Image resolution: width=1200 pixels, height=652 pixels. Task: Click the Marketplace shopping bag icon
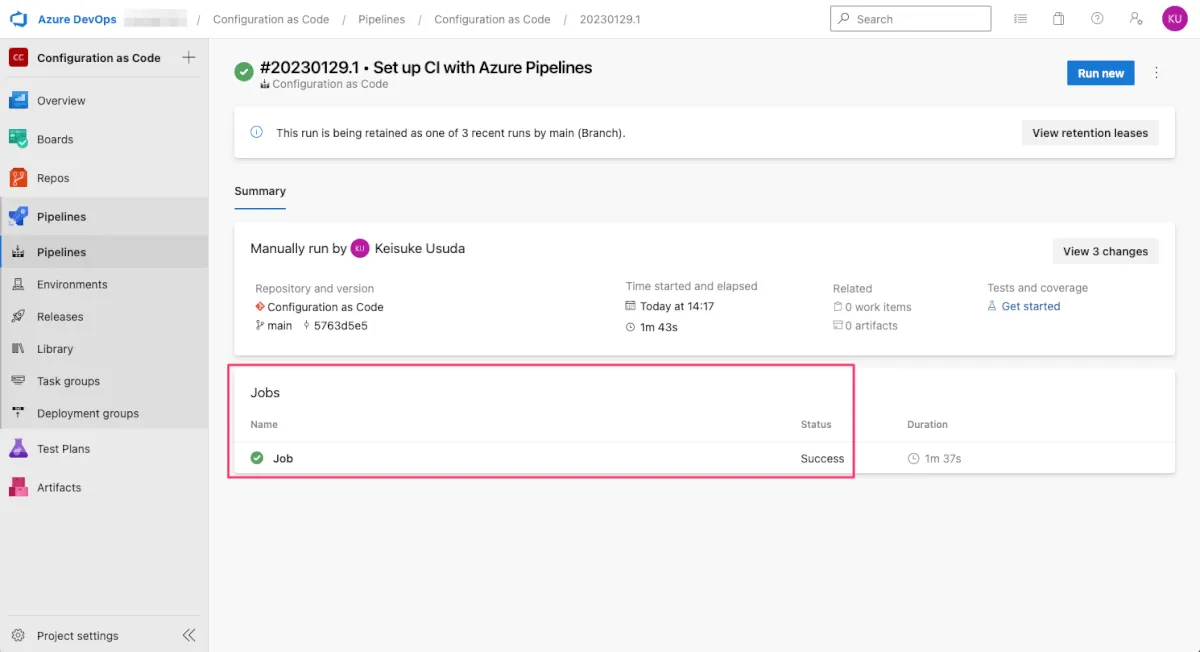[x=1058, y=19]
